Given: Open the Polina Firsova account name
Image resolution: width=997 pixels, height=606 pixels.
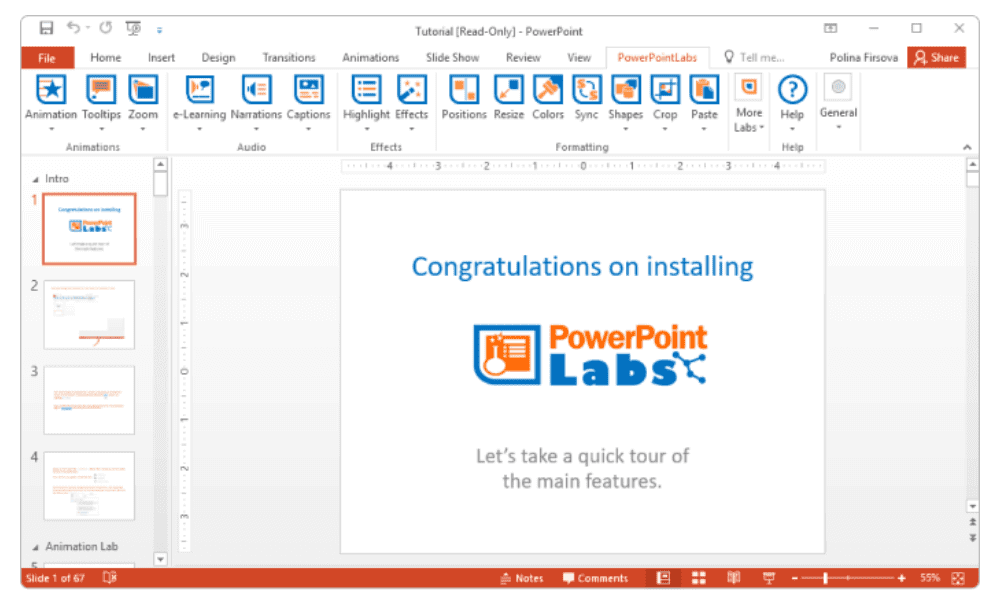Looking at the screenshot, I should click(863, 57).
